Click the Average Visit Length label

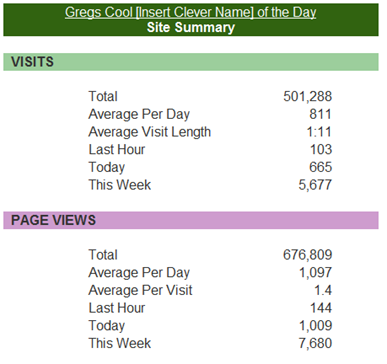tap(150, 132)
